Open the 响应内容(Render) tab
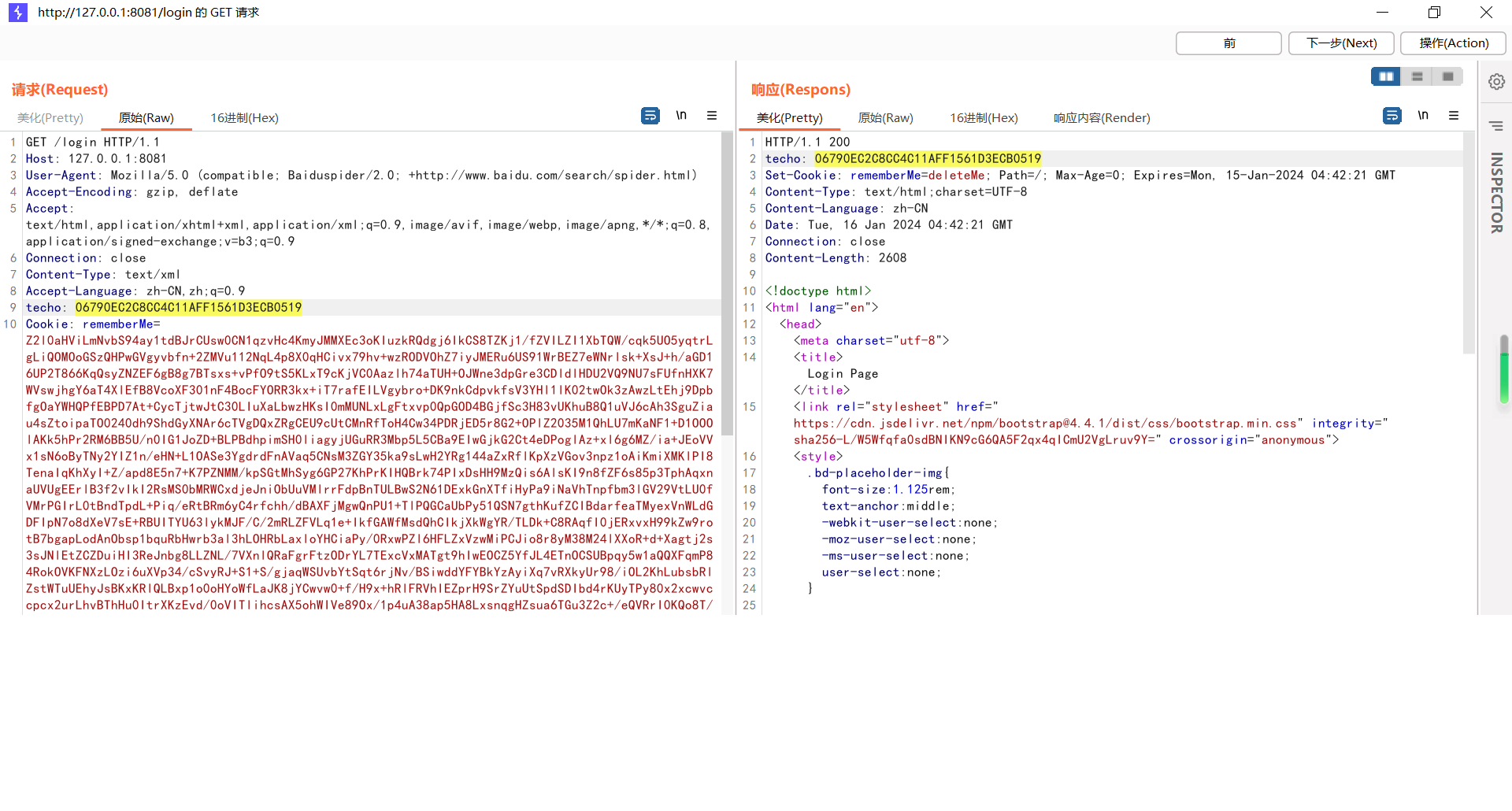 pos(1102,118)
